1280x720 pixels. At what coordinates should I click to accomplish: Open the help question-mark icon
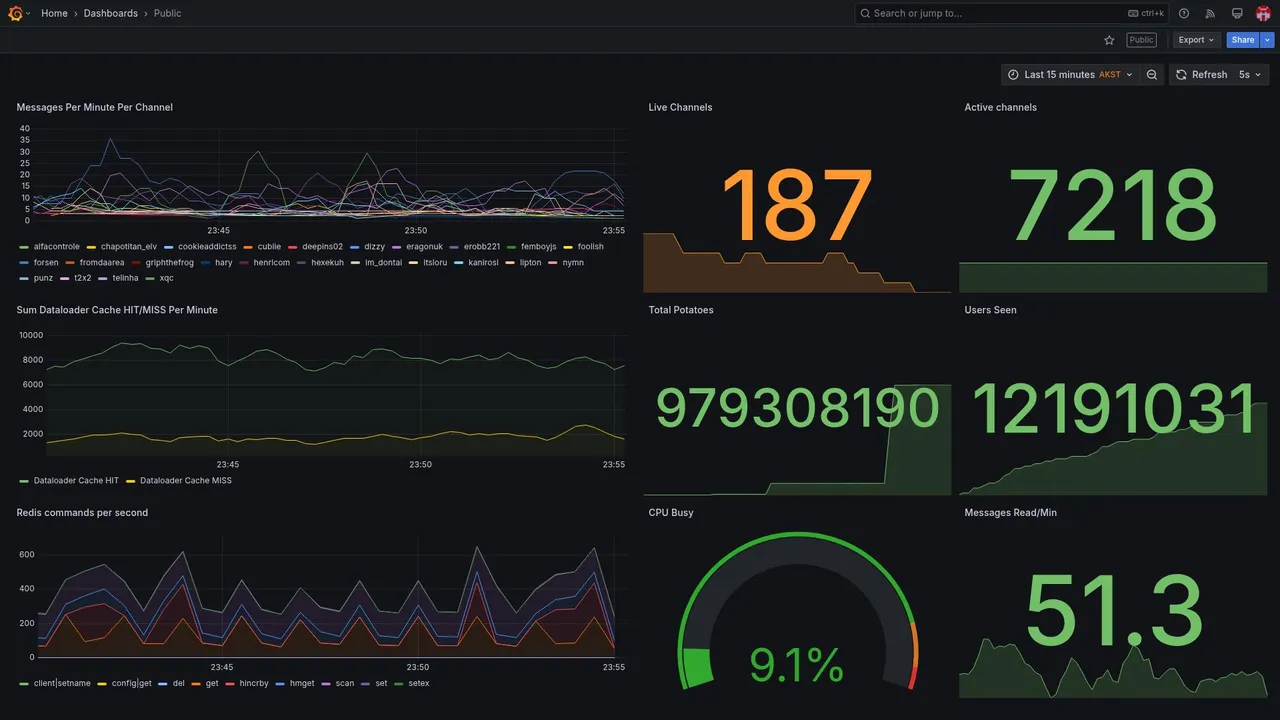(1184, 13)
